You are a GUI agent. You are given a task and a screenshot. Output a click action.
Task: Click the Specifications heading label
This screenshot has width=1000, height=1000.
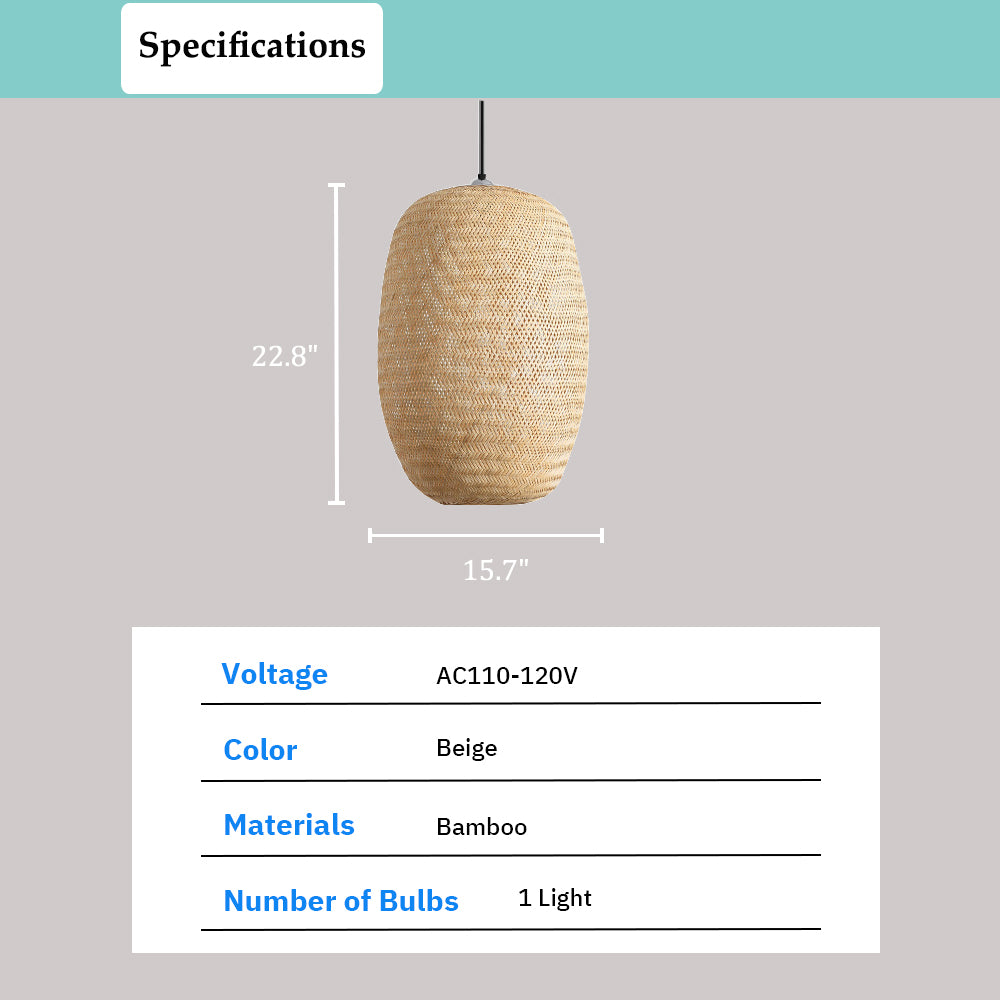pyautogui.click(x=252, y=47)
